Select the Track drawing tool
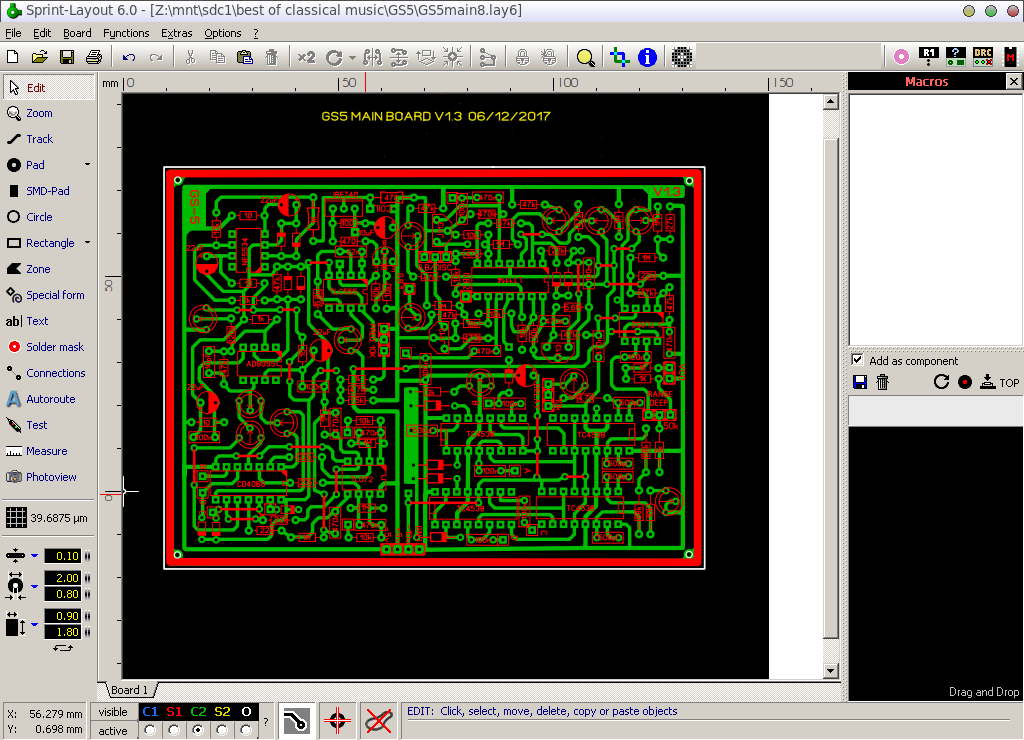 point(40,139)
